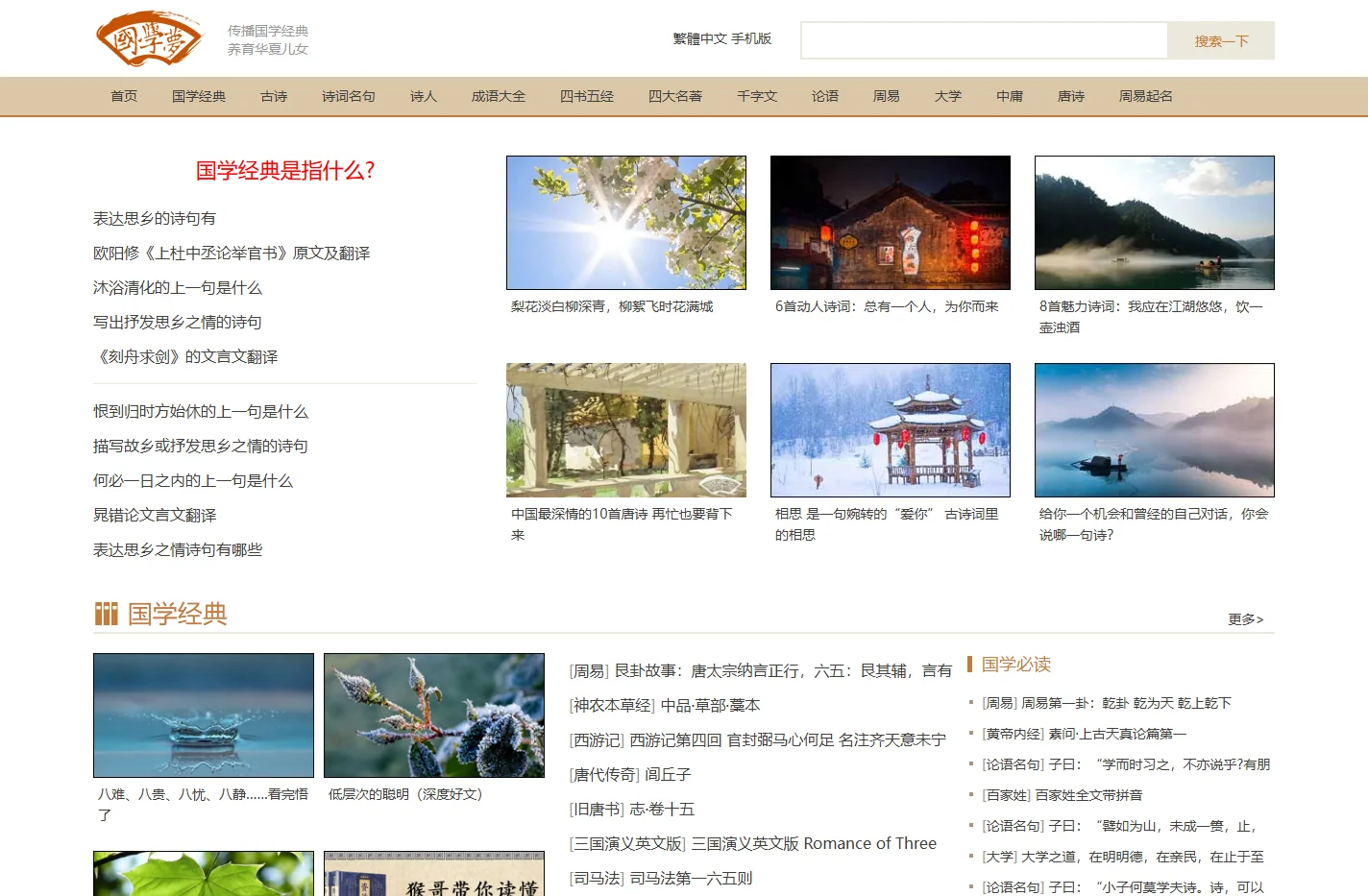
Task: Open 描写故乡或抒发思乡之情的诗句 link
Action: click(x=201, y=447)
